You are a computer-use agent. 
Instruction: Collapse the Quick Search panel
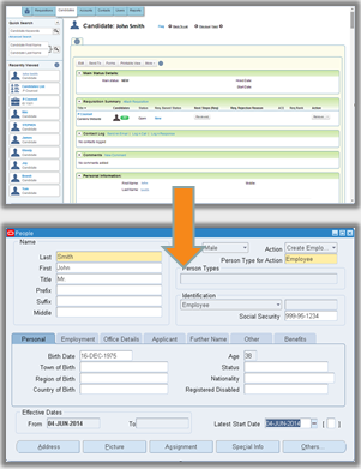(x=57, y=23)
